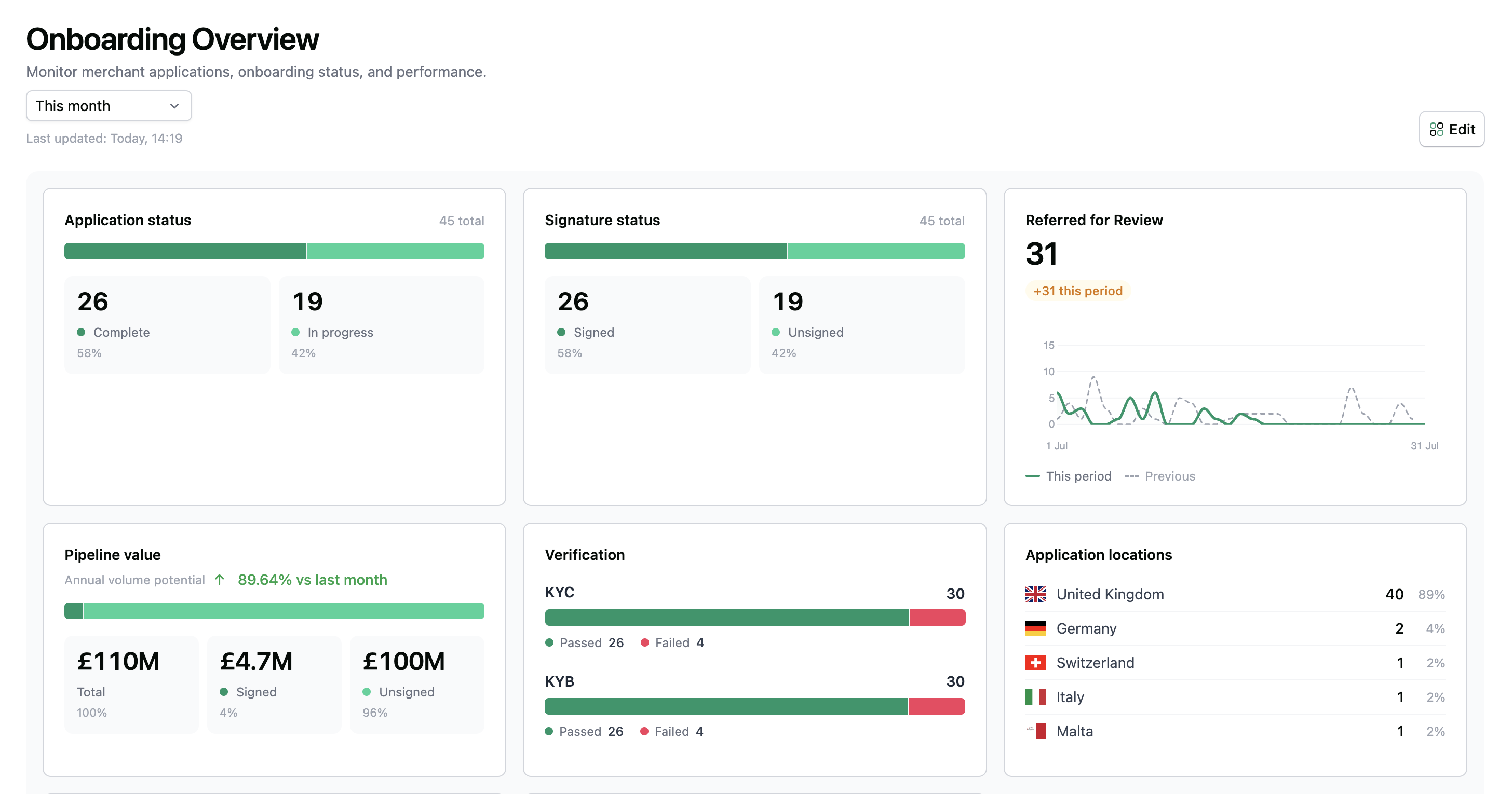Select the 26 Complete card
Viewport: 1512px width, 794px height.
click(167, 324)
